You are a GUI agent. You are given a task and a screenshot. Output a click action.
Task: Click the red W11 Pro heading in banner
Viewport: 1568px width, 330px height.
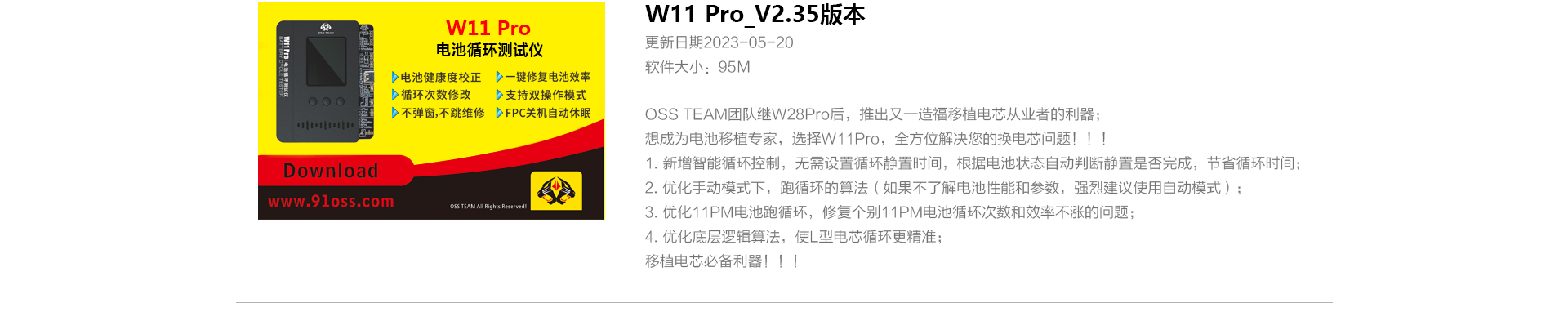tap(488, 29)
